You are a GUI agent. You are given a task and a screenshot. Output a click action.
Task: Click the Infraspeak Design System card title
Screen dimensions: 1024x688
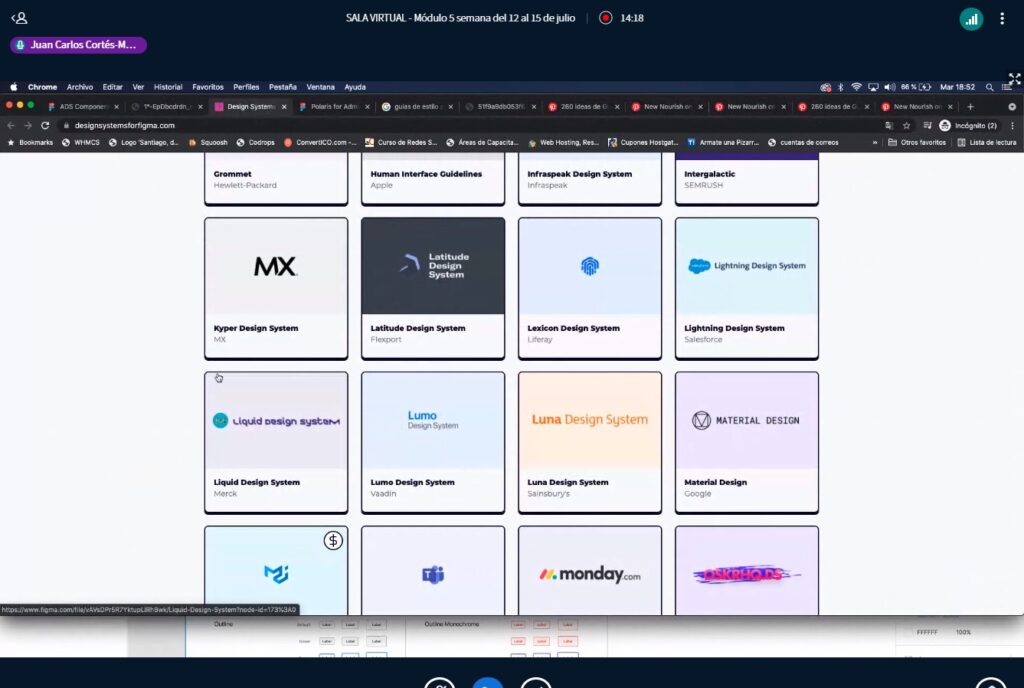tap(579, 174)
